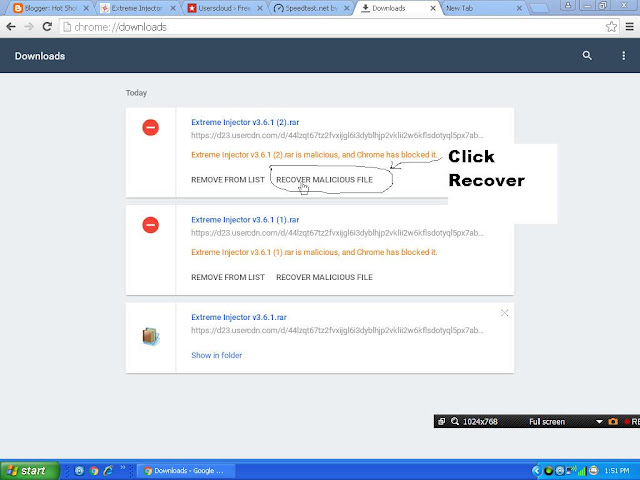Click the source URL under Extreme Injector v3.6.1.rar

[x=337, y=330]
